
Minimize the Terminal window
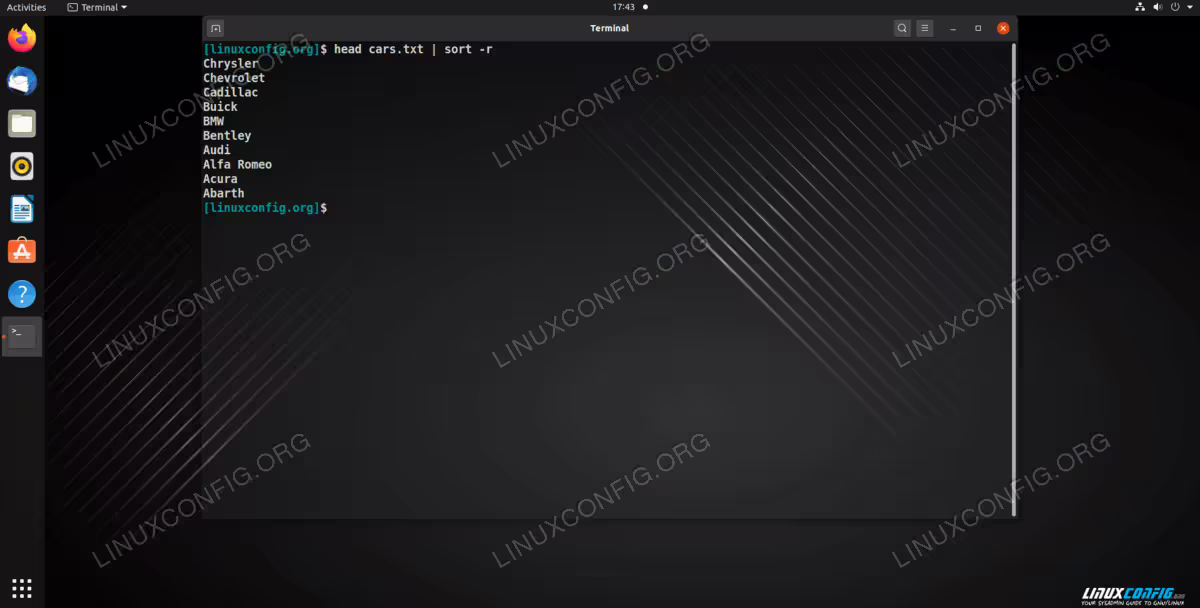click(954, 28)
